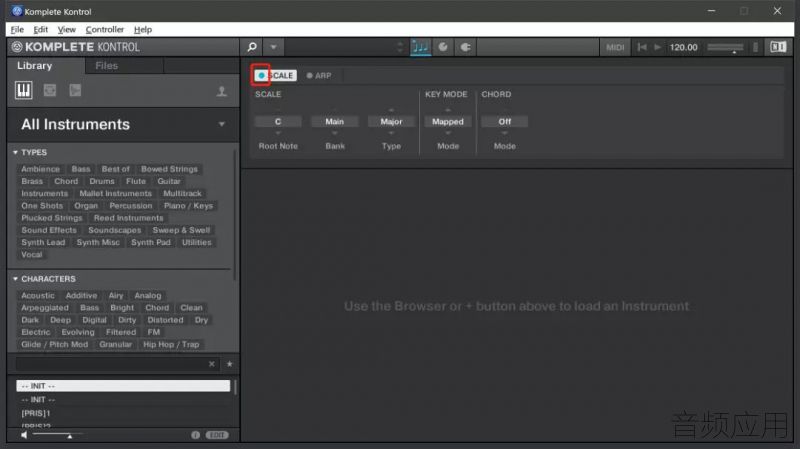
Task: Click the Komplete Kontrol title bar app icon
Action: (17, 11)
